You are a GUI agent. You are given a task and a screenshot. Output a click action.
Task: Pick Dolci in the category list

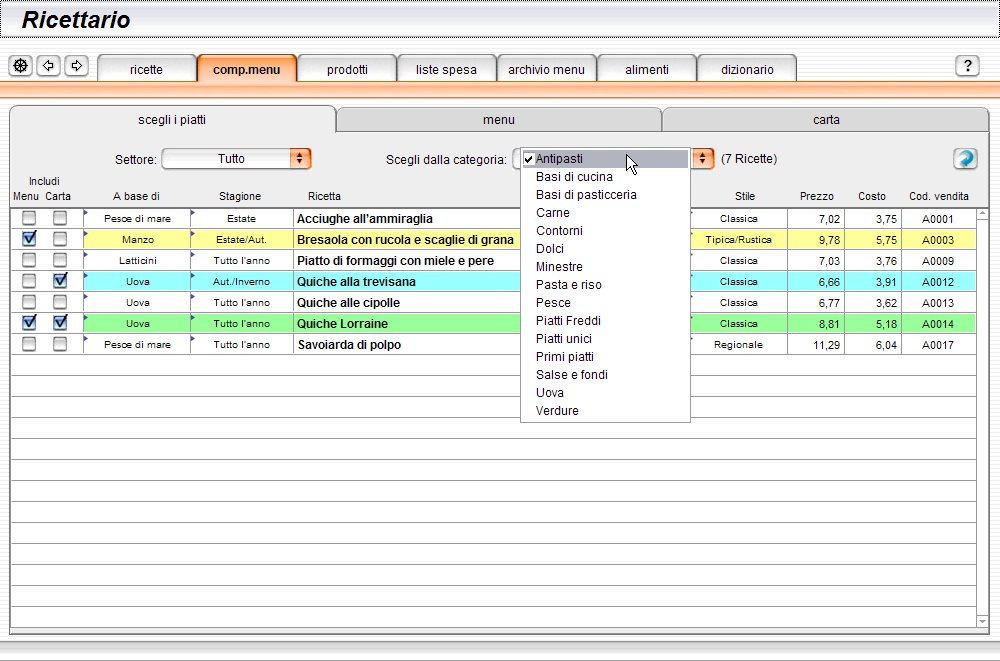605,249
